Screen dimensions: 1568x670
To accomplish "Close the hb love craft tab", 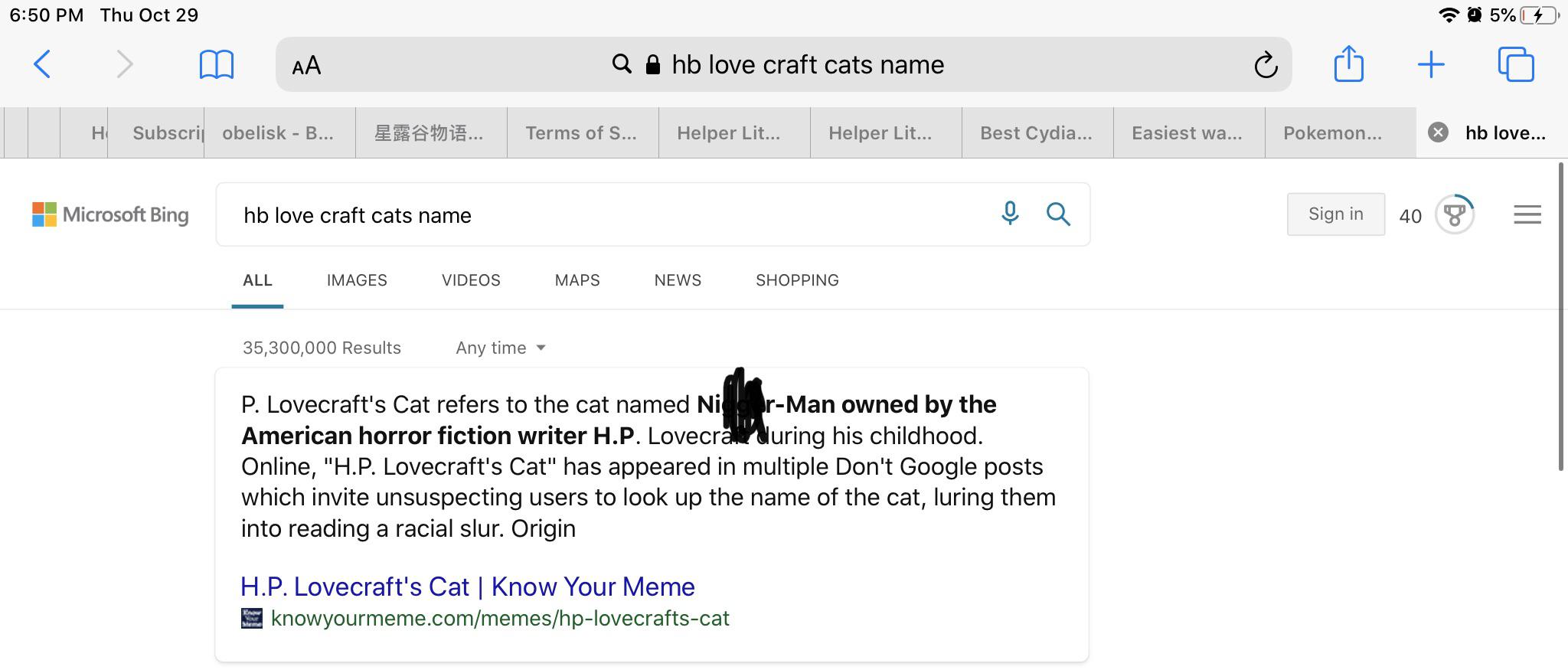I will (x=1438, y=132).
